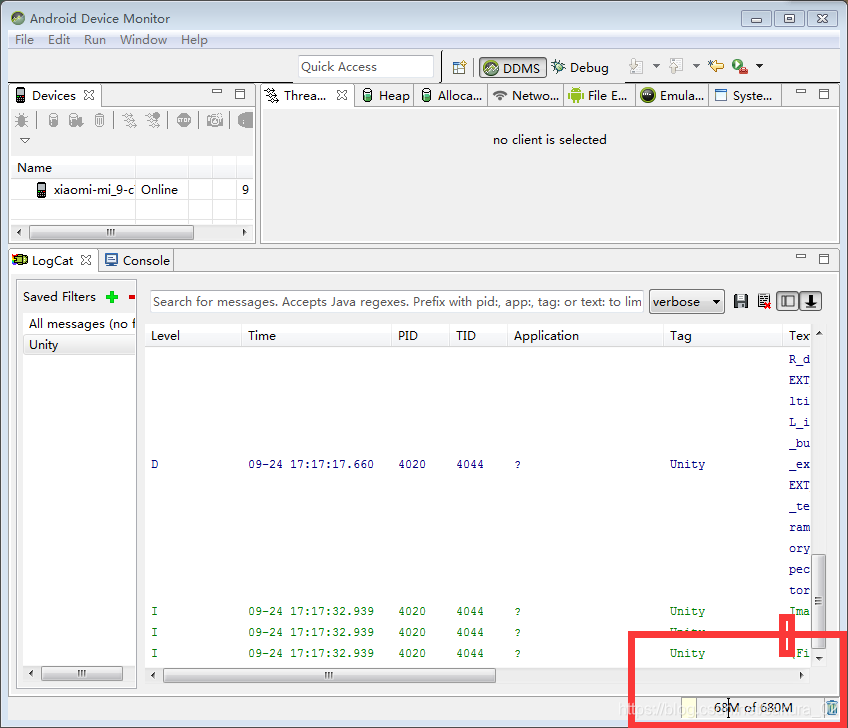
Task: Click the Time column header
Action: [316, 336]
